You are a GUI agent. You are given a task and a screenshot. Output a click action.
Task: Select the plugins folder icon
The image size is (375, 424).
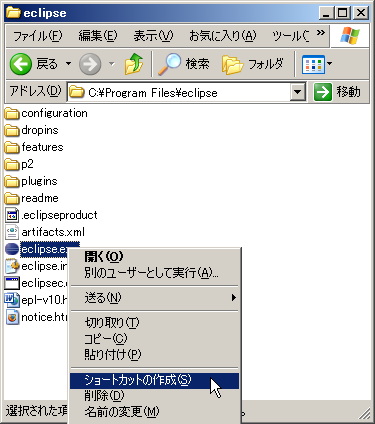[12, 181]
